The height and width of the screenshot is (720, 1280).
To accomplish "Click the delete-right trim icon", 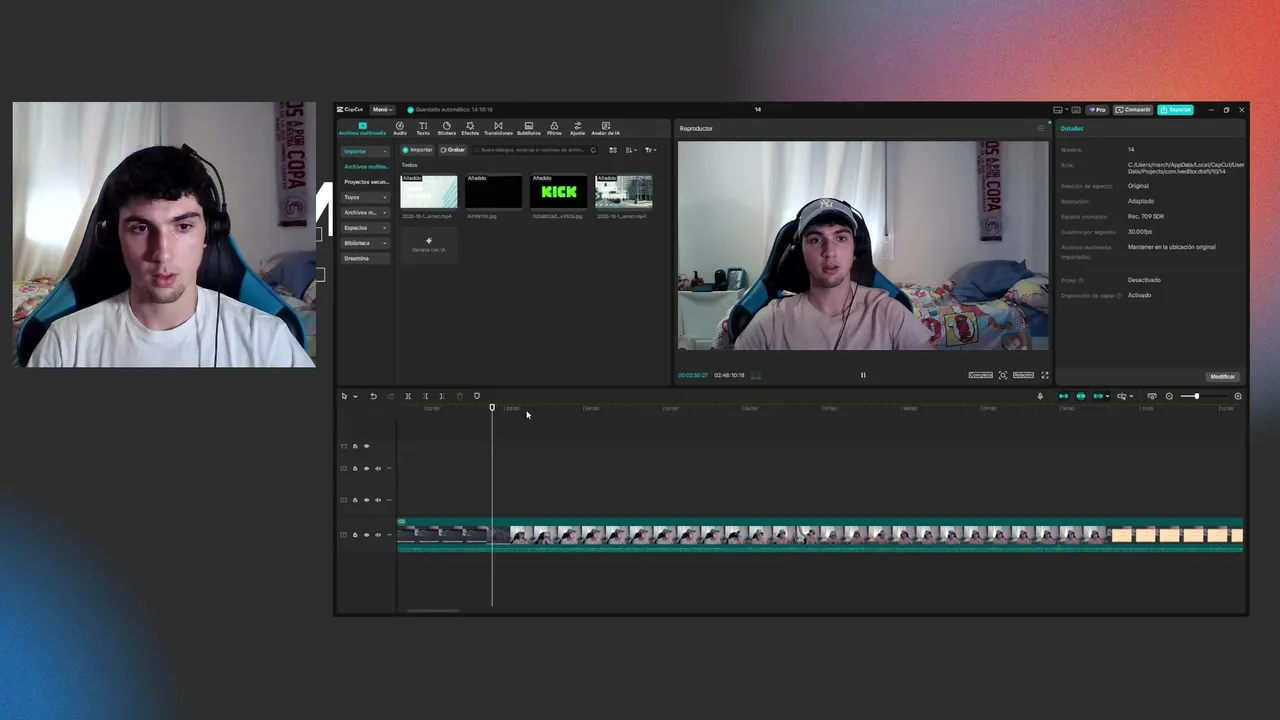I will (x=442, y=396).
